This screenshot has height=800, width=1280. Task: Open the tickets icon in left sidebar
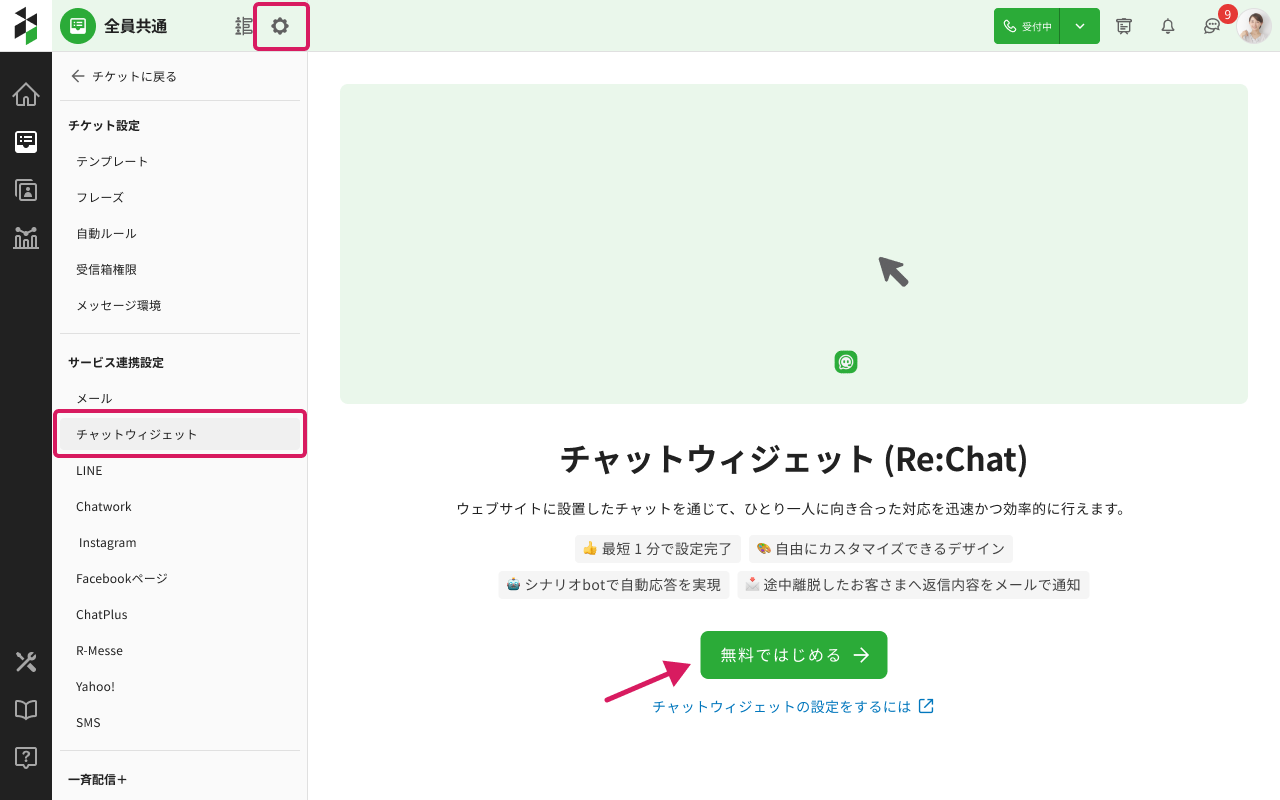click(x=26, y=142)
